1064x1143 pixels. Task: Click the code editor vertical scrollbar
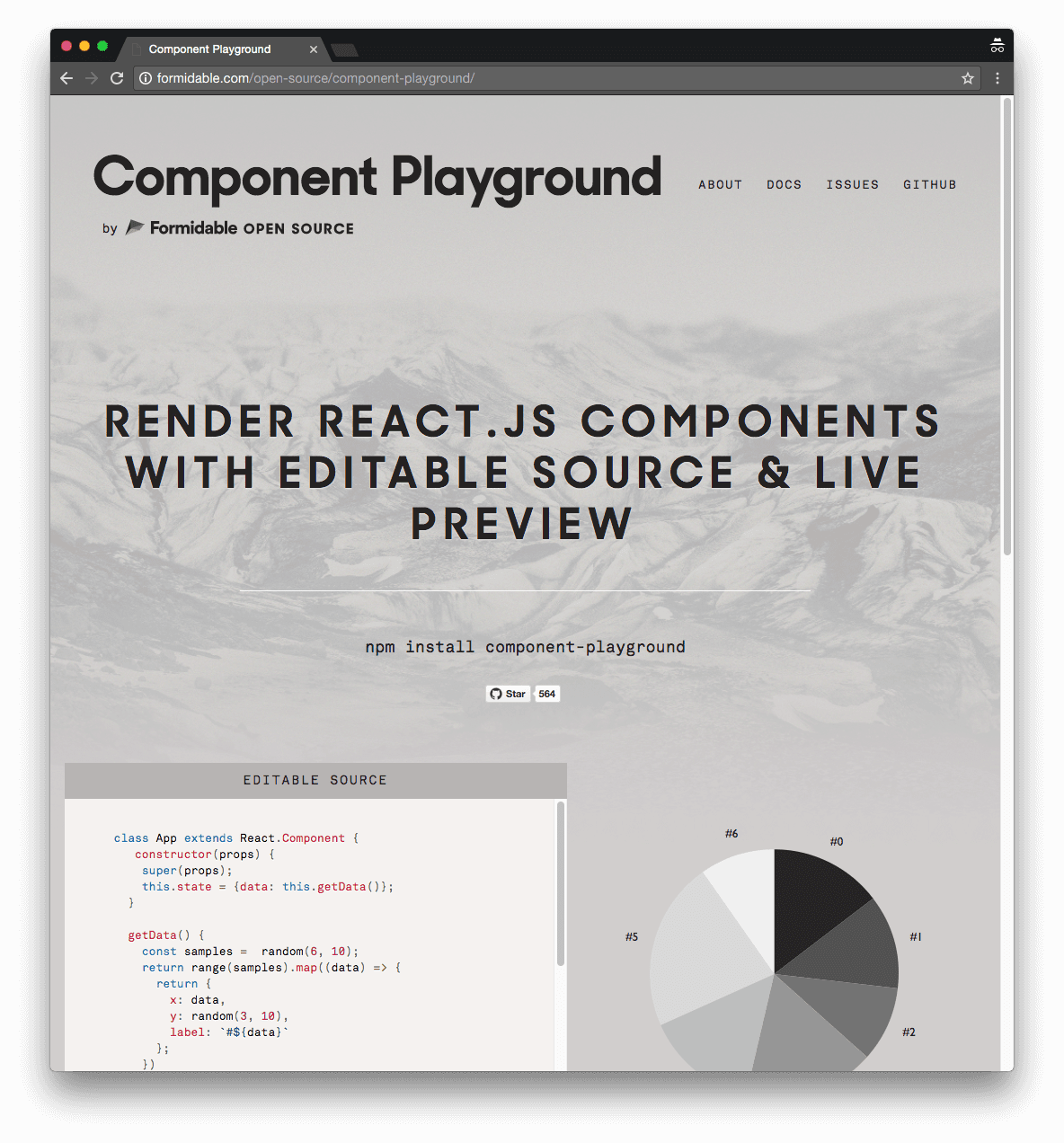click(561, 885)
